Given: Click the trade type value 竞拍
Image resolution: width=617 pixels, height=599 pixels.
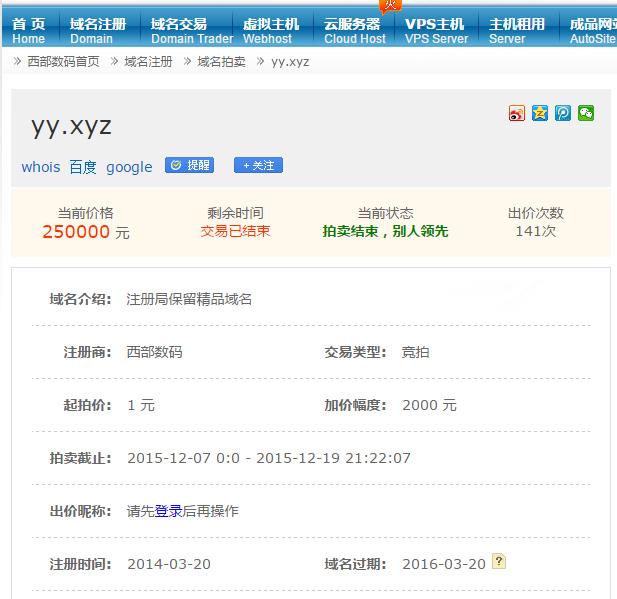Looking at the screenshot, I should (415, 352).
